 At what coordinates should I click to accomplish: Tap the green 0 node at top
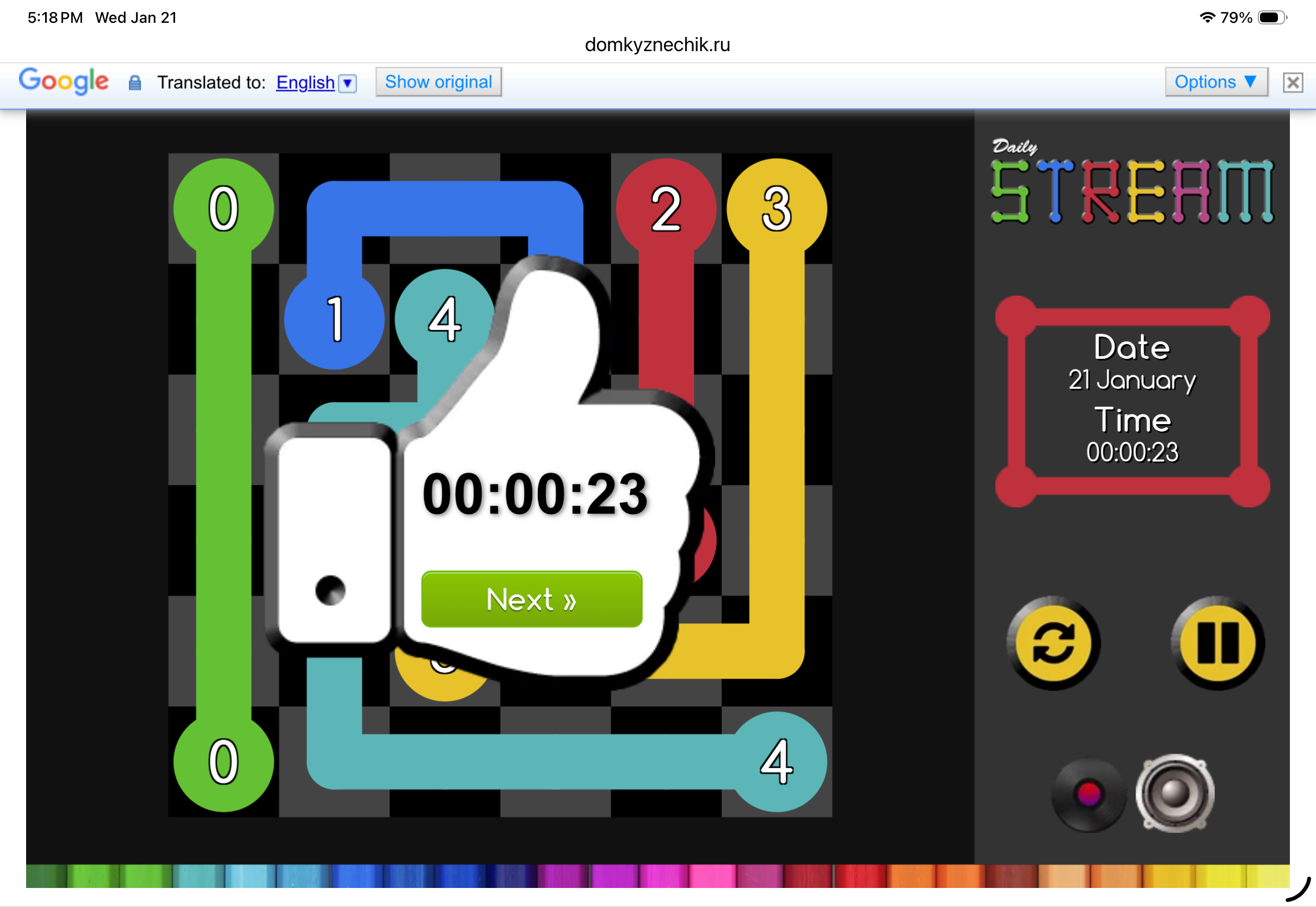click(x=224, y=209)
